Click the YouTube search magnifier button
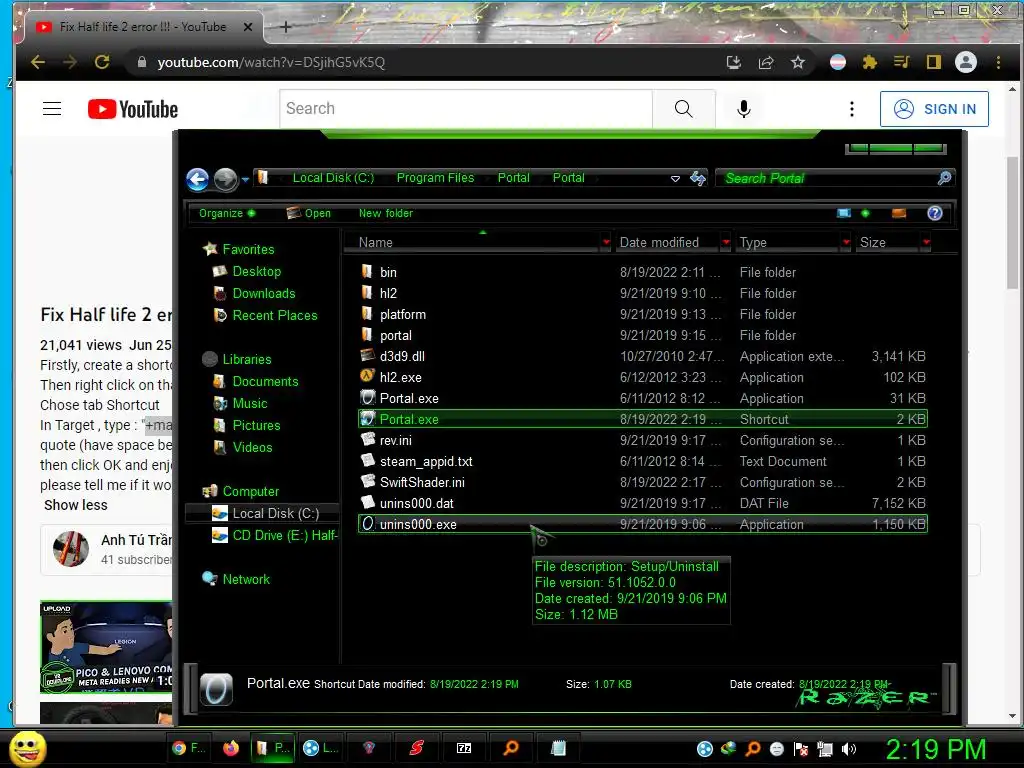The image size is (1024, 768). (x=683, y=108)
